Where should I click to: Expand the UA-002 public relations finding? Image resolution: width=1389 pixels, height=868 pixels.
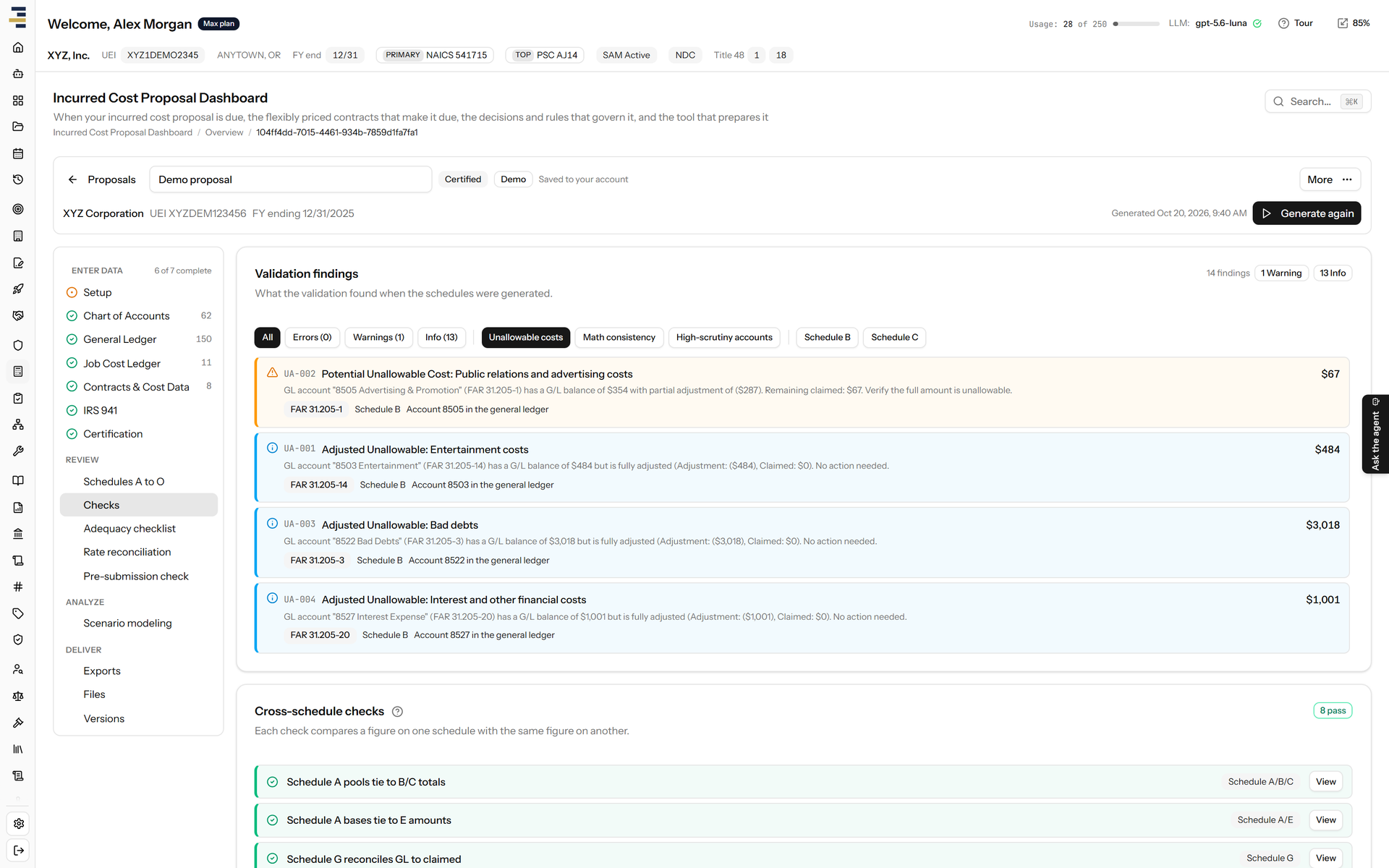802,392
